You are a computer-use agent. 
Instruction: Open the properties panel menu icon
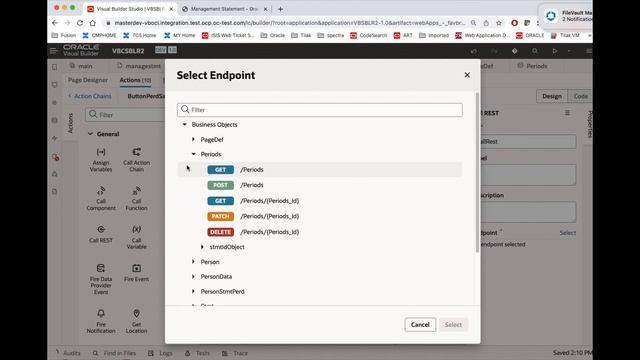click(x=567, y=113)
